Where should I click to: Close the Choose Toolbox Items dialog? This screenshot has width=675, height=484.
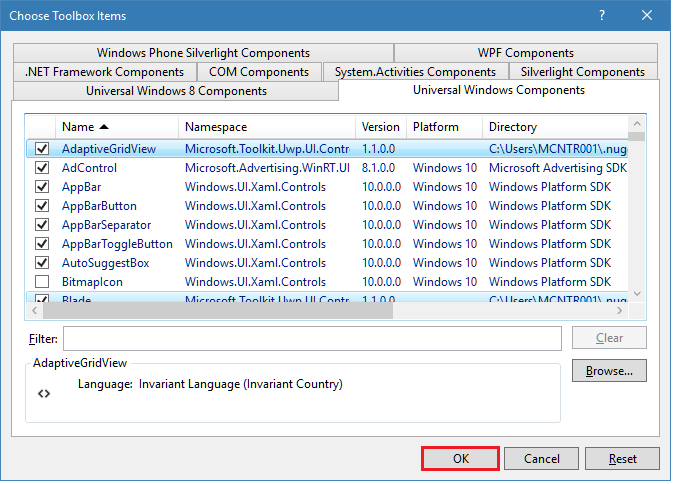[648, 15]
